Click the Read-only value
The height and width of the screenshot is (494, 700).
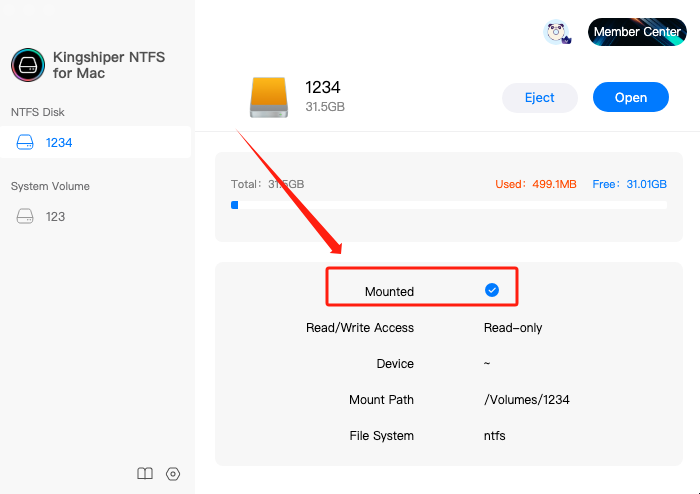[x=513, y=328]
